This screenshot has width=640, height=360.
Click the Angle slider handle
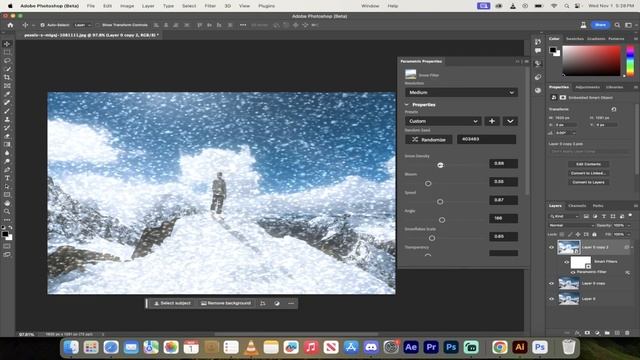[x=442, y=220]
